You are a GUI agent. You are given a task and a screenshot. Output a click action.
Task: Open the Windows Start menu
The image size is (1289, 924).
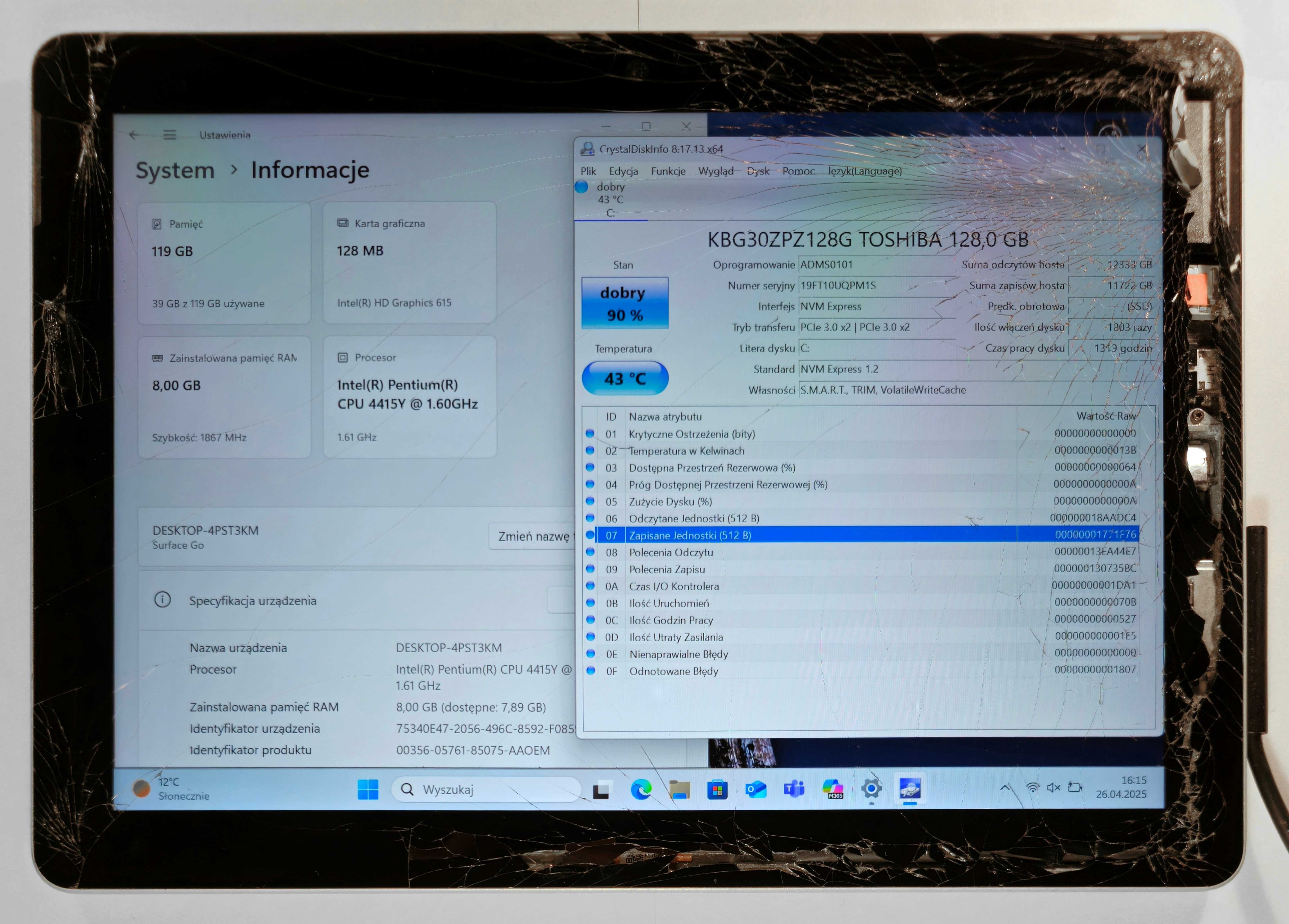pos(368,789)
